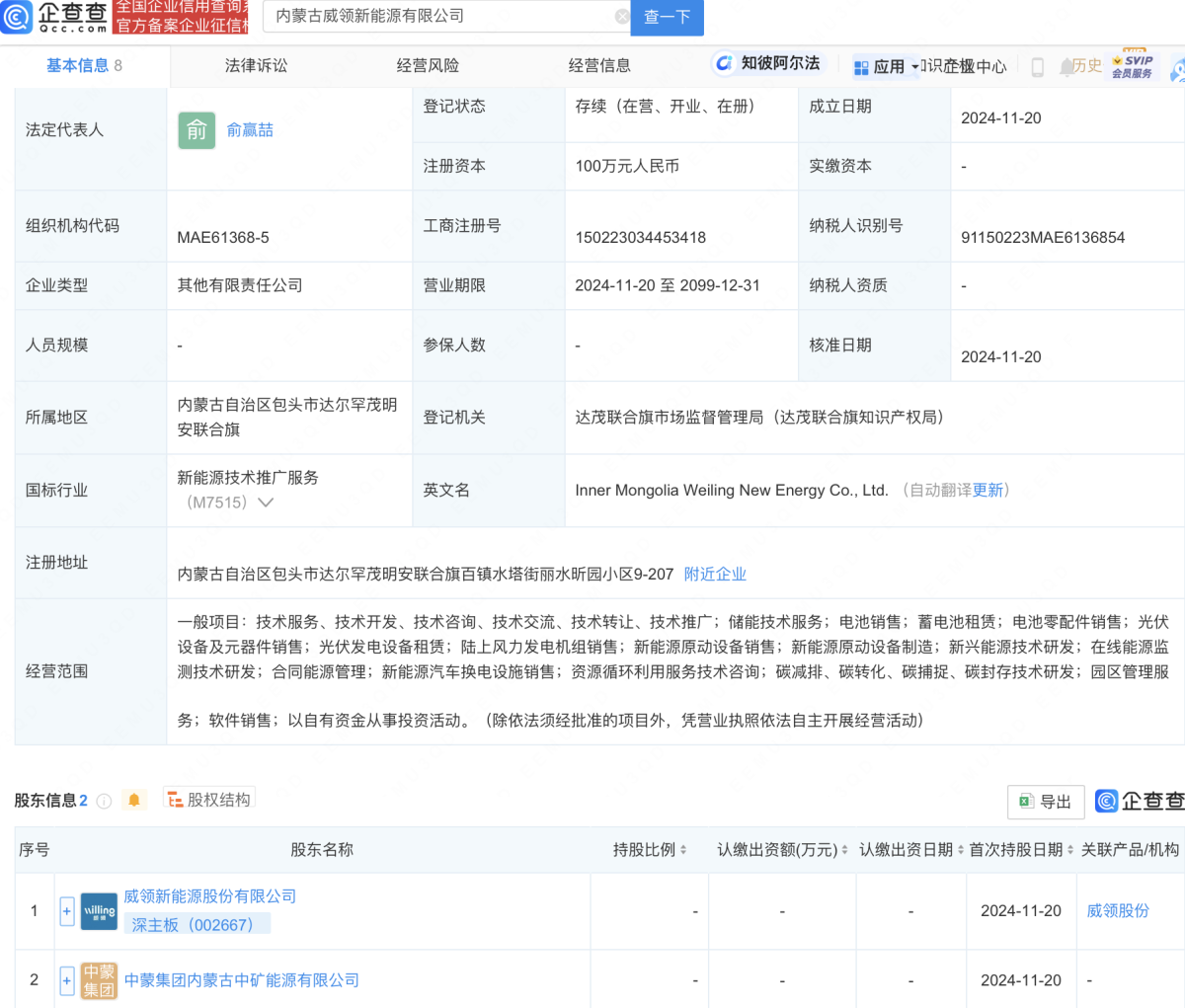The width and height of the screenshot is (1185, 1008).
Task: Open SVIP 会员服务
Action: click(1133, 64)
